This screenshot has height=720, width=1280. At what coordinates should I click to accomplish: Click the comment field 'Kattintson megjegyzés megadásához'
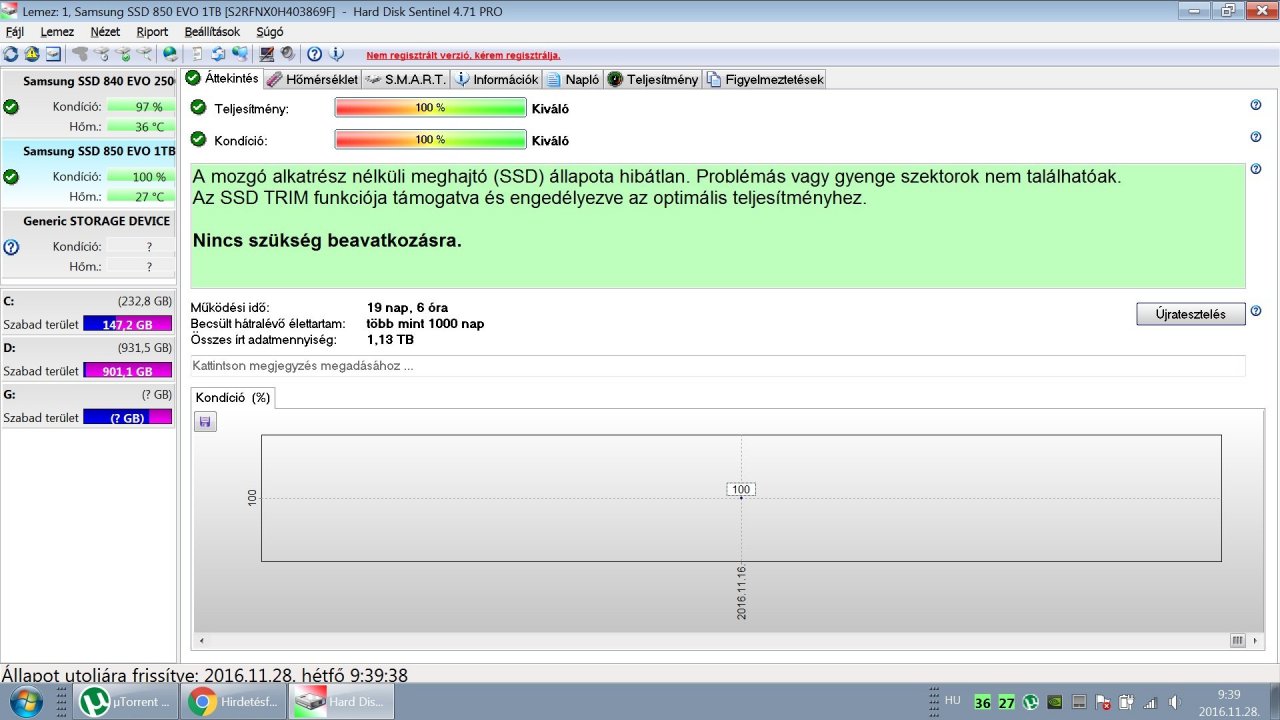718,366
